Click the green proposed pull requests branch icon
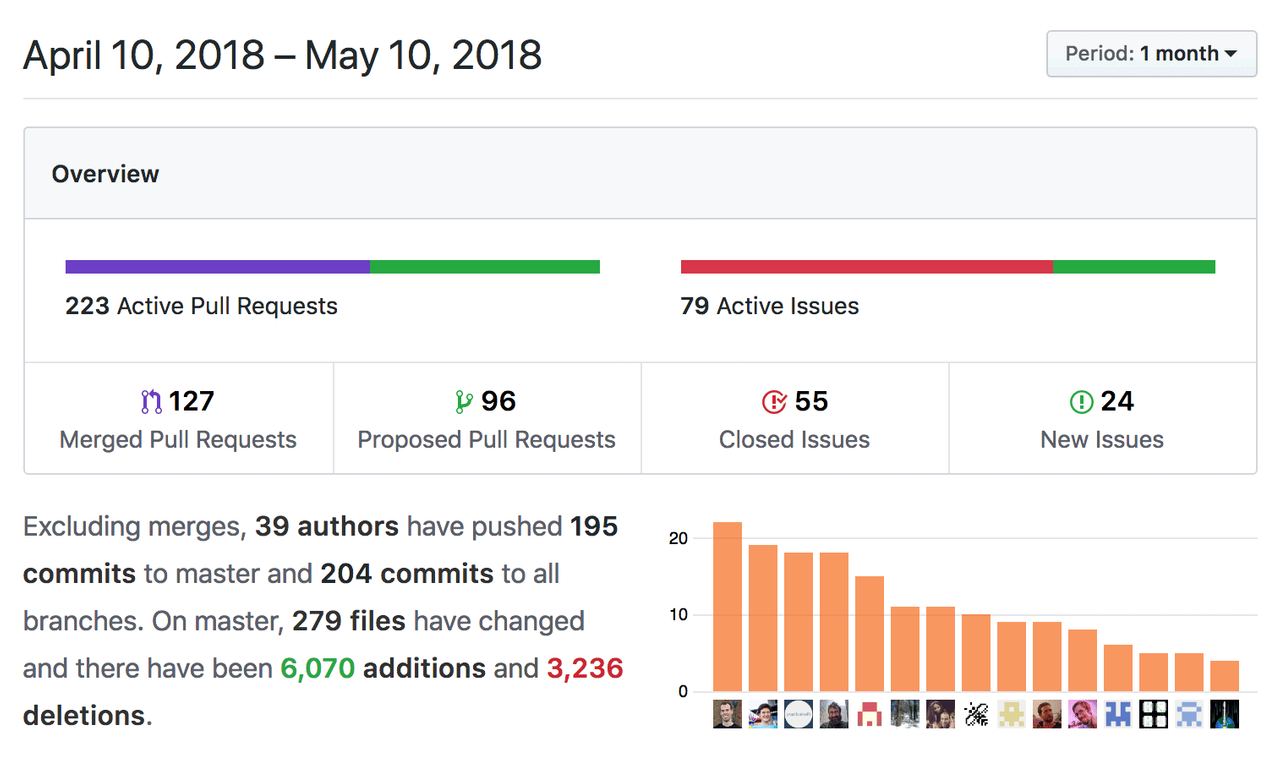 [463, 402]
